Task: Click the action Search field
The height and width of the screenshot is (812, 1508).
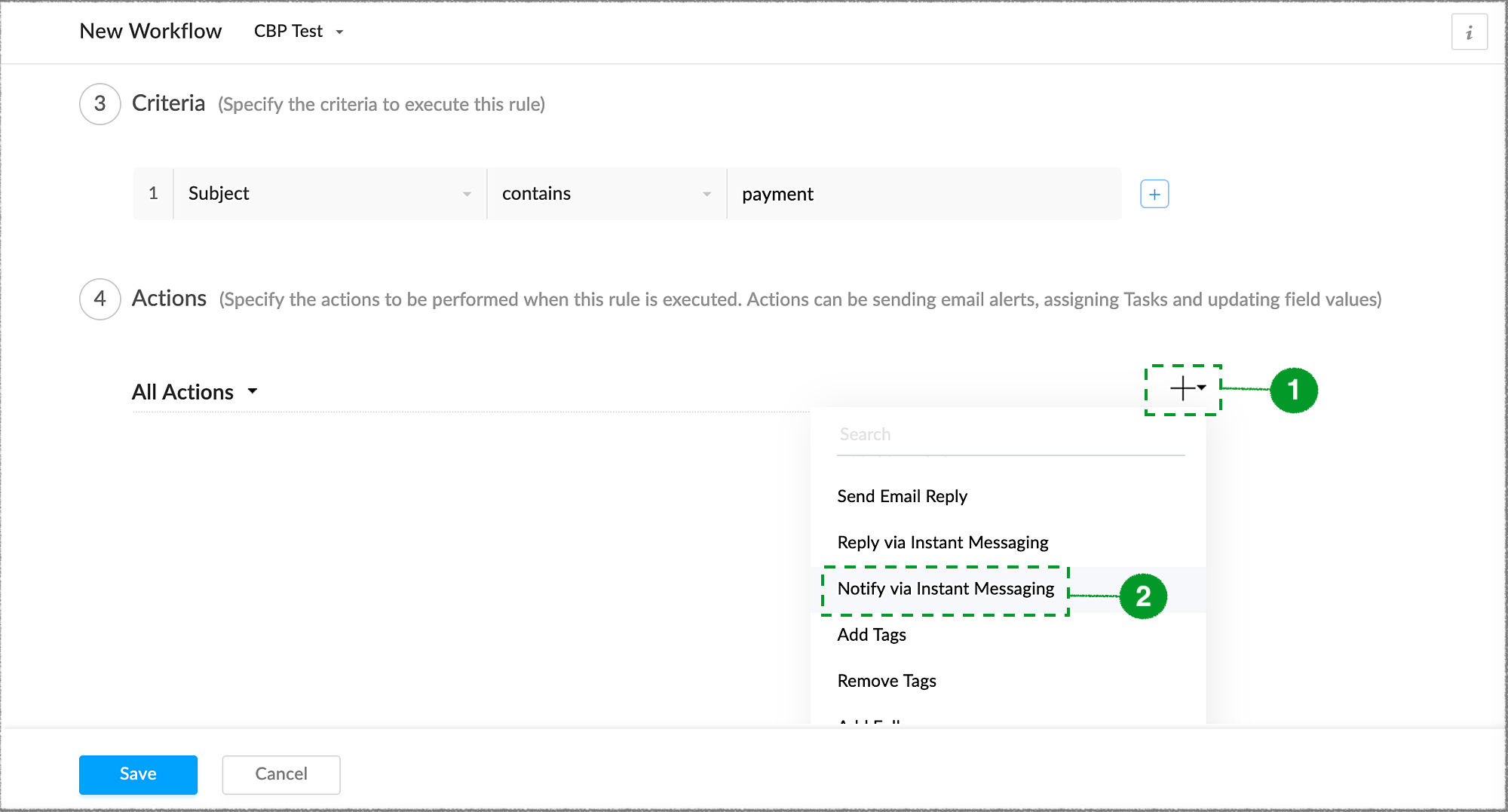Action: (x=1010, y=435)
